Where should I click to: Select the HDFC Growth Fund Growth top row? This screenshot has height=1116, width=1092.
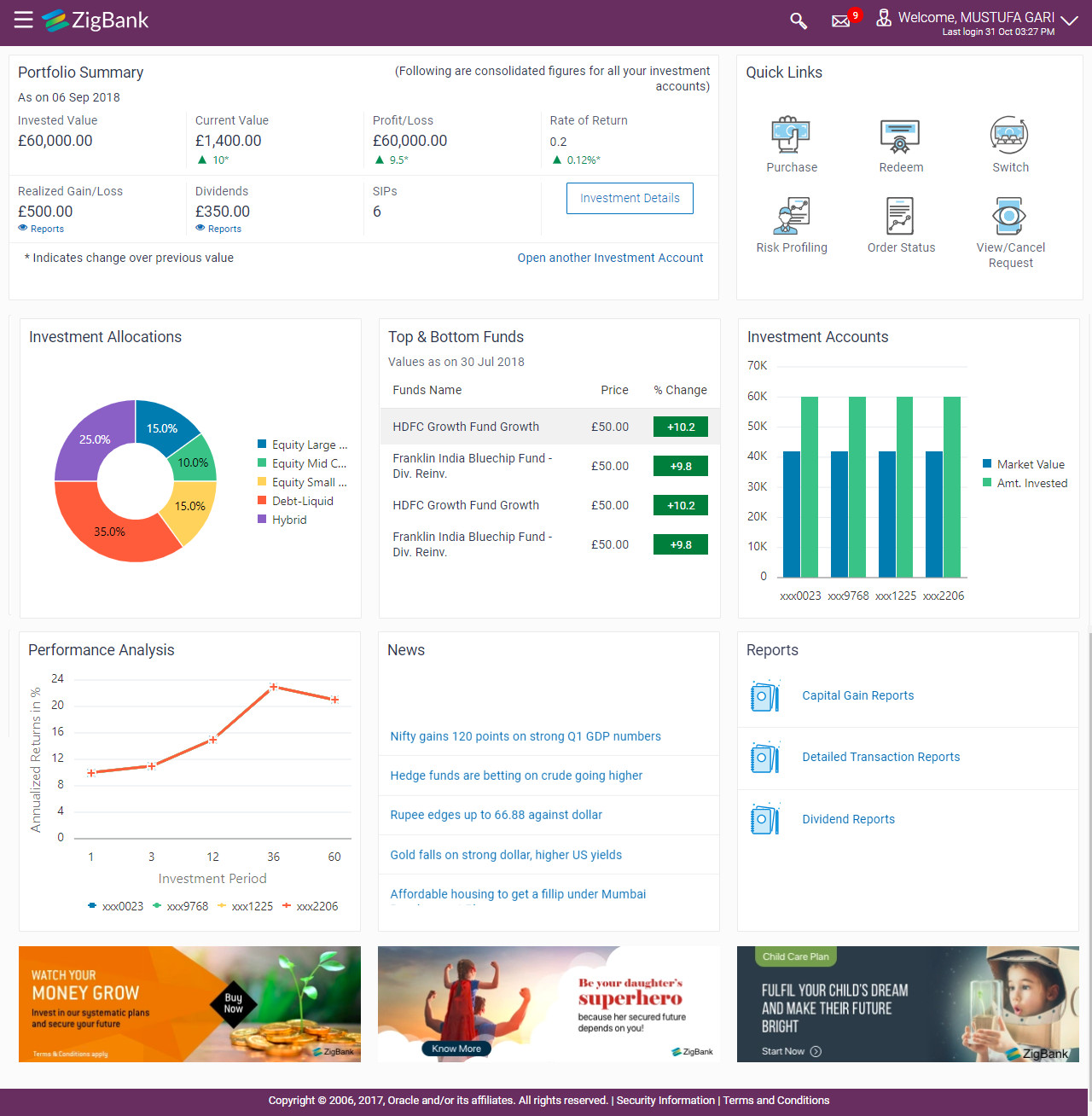tap(549, 427)
